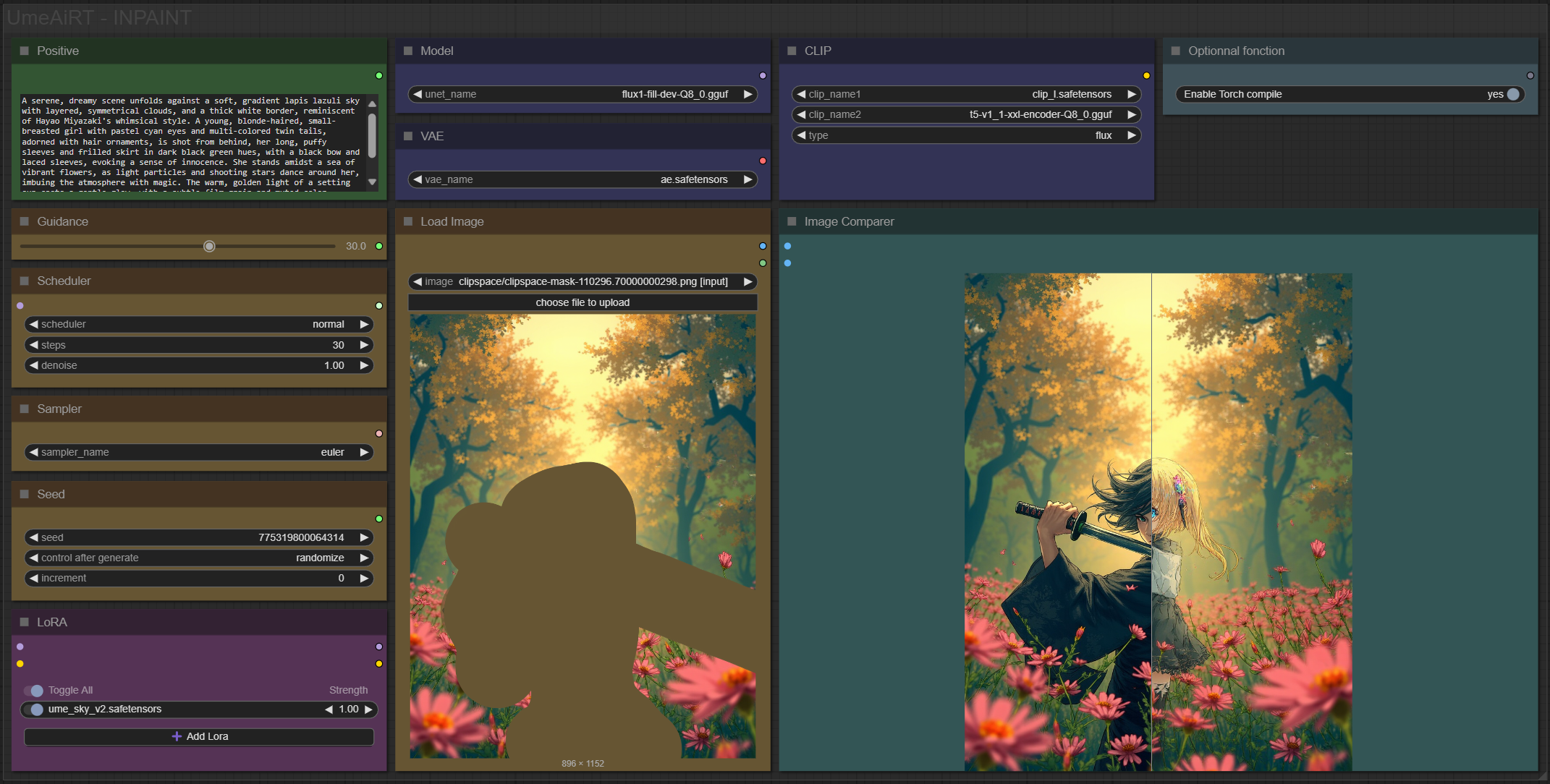Image resolution: width=1550 pixels, height=784 pixels.
Task: Click right arrow on steps value
Action: (x=365, y=345)
